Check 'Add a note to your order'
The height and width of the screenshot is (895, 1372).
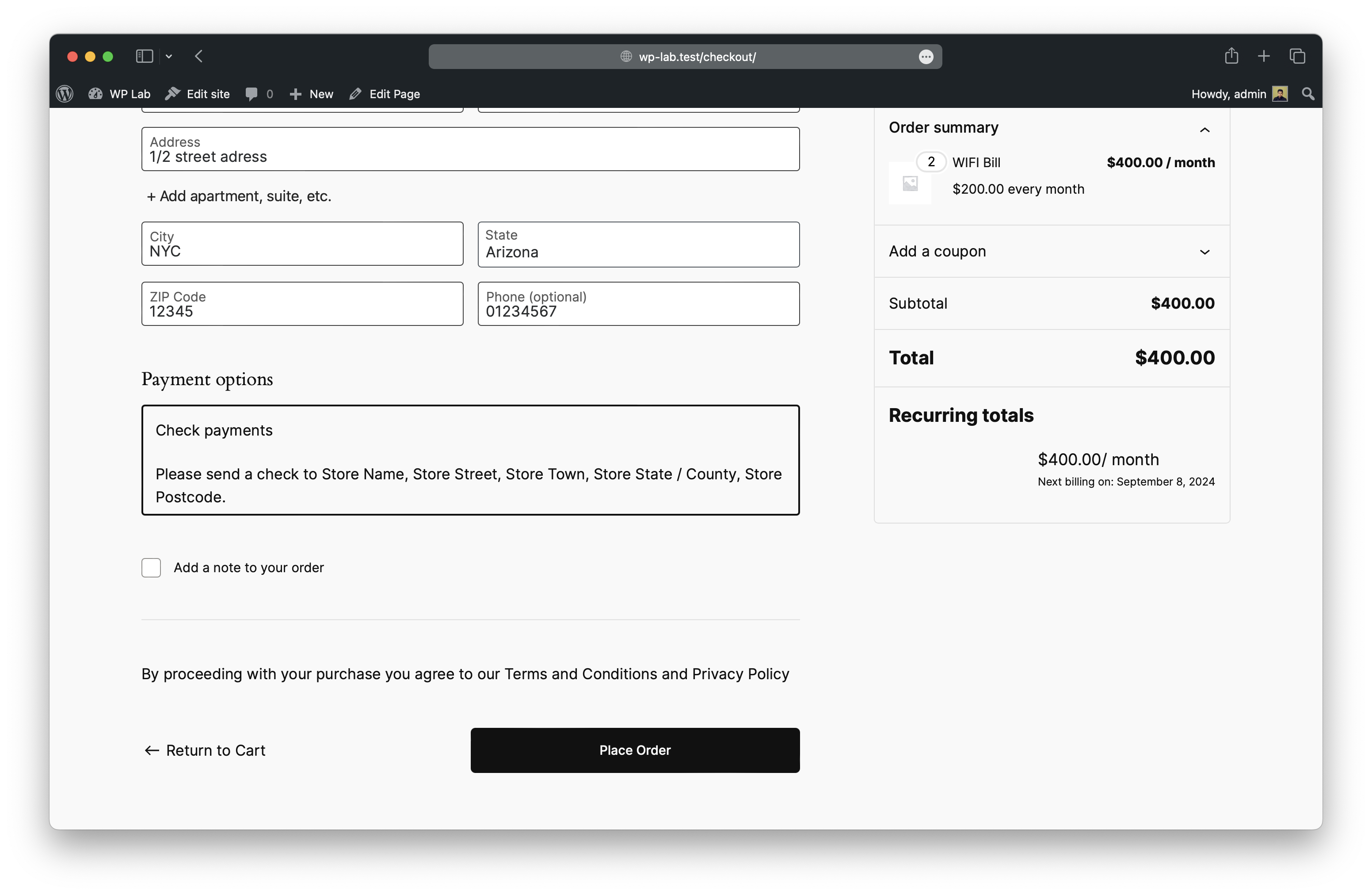[x=151, y=567]
